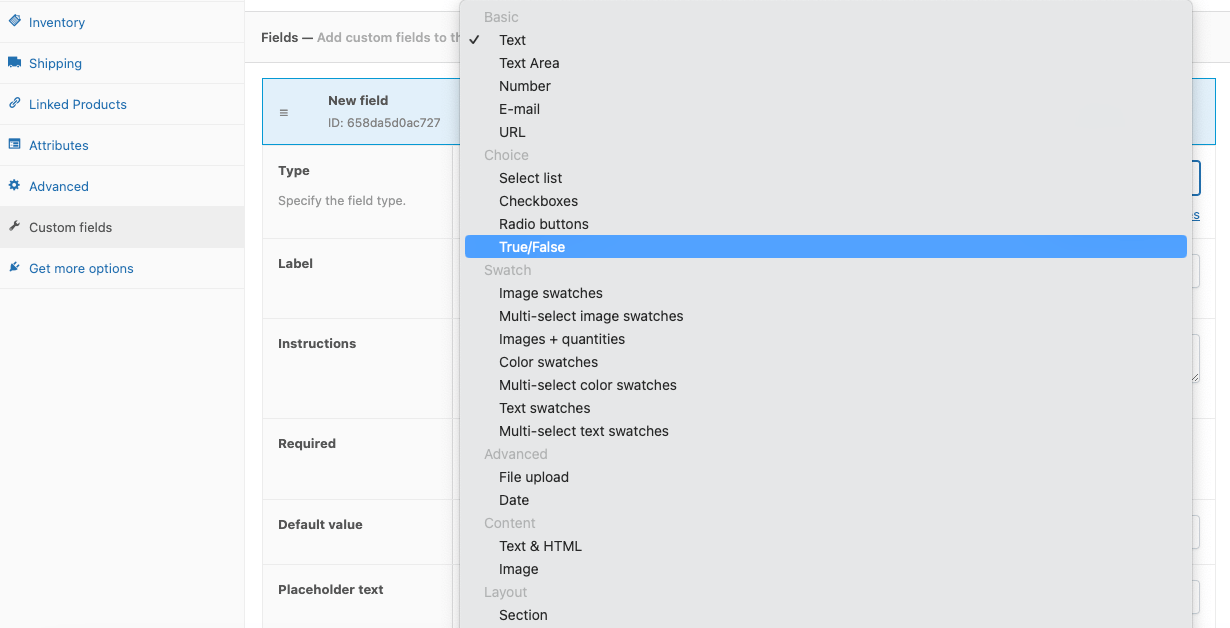Click the Linked Products chain icon
Screen dimensions: 1230x628
[x=14, y=103]
